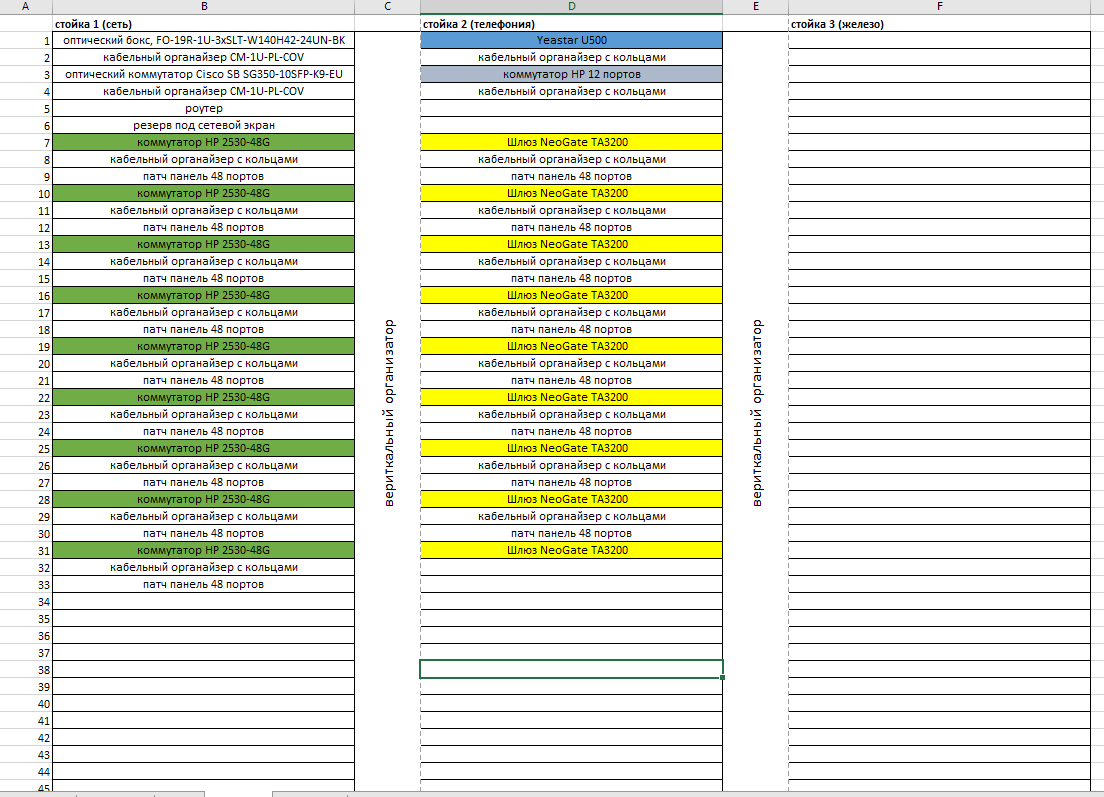This screenshot has height=797, width=1104.
Task: Select column F header
Action: point(939,6)
